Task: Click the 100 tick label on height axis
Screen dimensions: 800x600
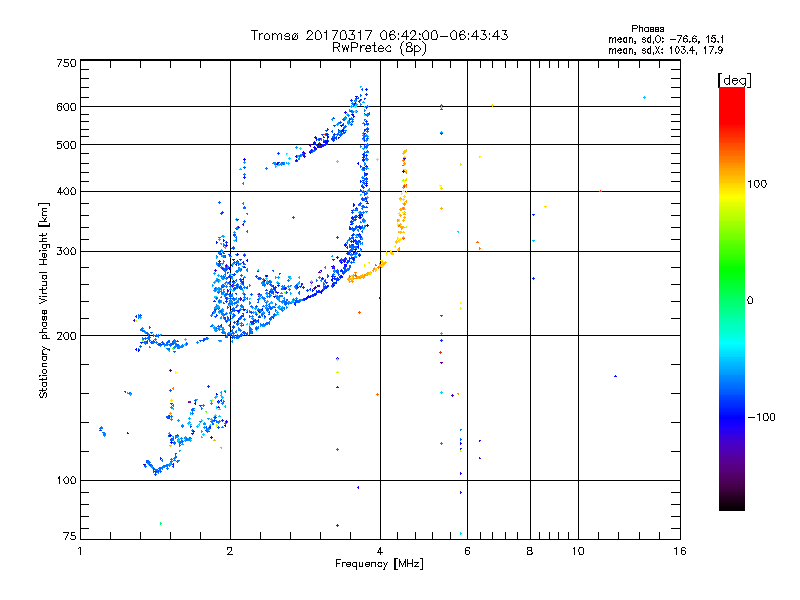Action: point(66,480)
